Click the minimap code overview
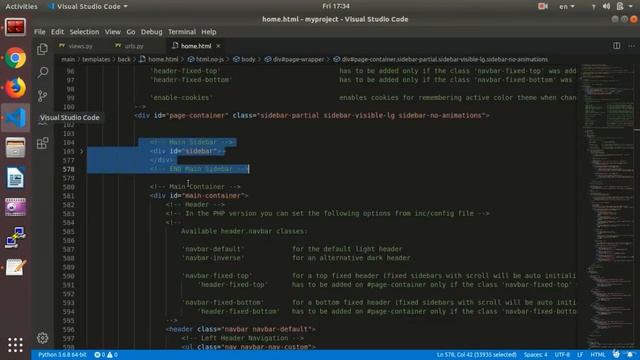The height and width of the screenshot is (360, 640). 608,206
